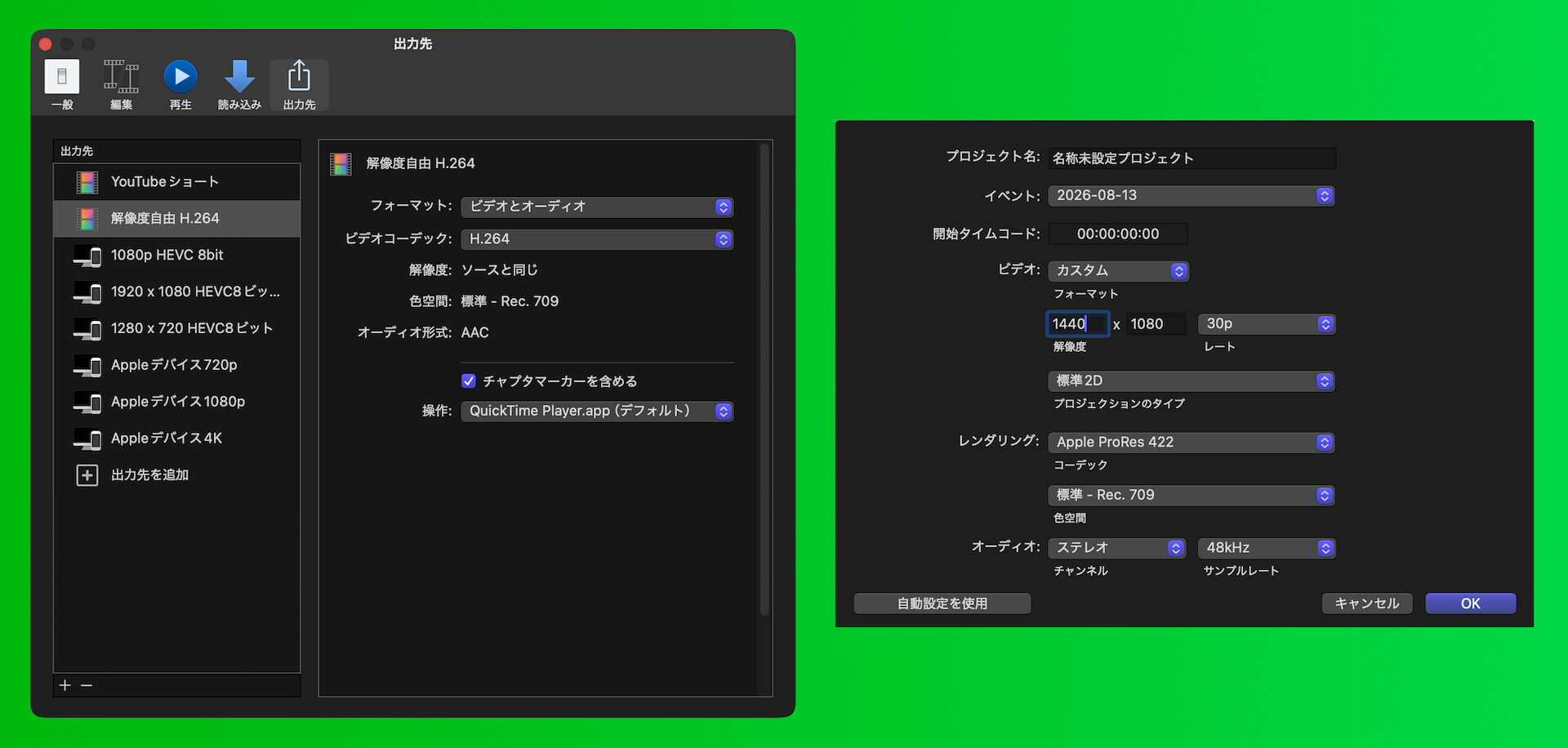Click the YouTube ショート filmstrip icon
Image resolution: width=1568 pixels, height=748 pixels.
tap(87, 182)
